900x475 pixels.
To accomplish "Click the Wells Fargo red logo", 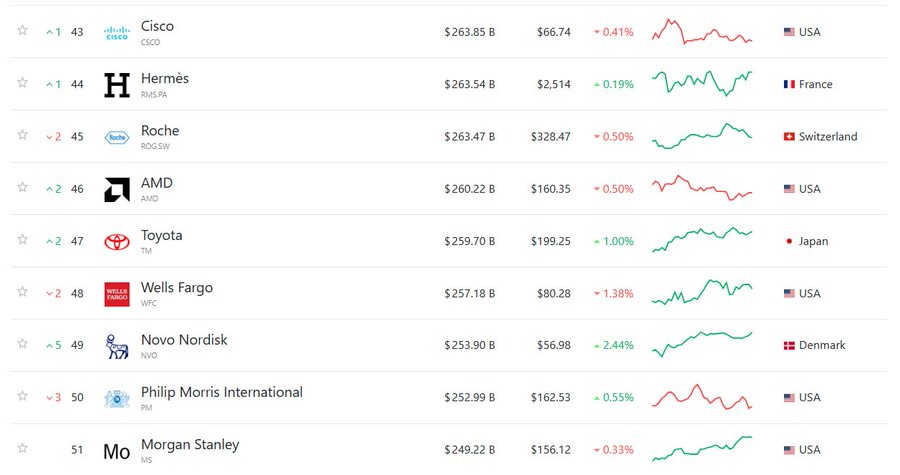I will click(x=117, y=293).
